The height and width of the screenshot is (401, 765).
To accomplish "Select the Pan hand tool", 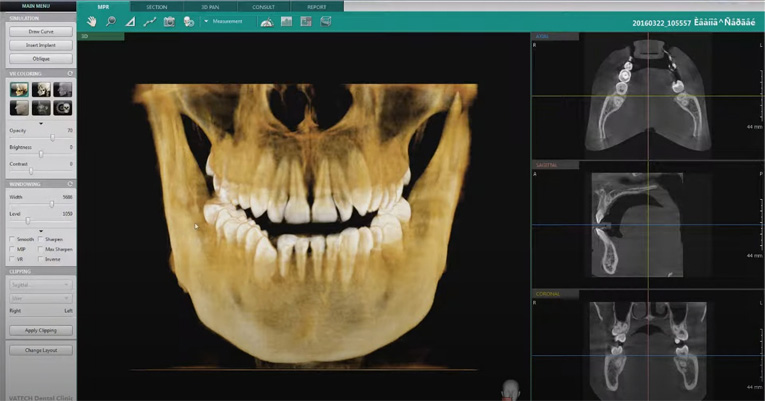I will point(92,21).
